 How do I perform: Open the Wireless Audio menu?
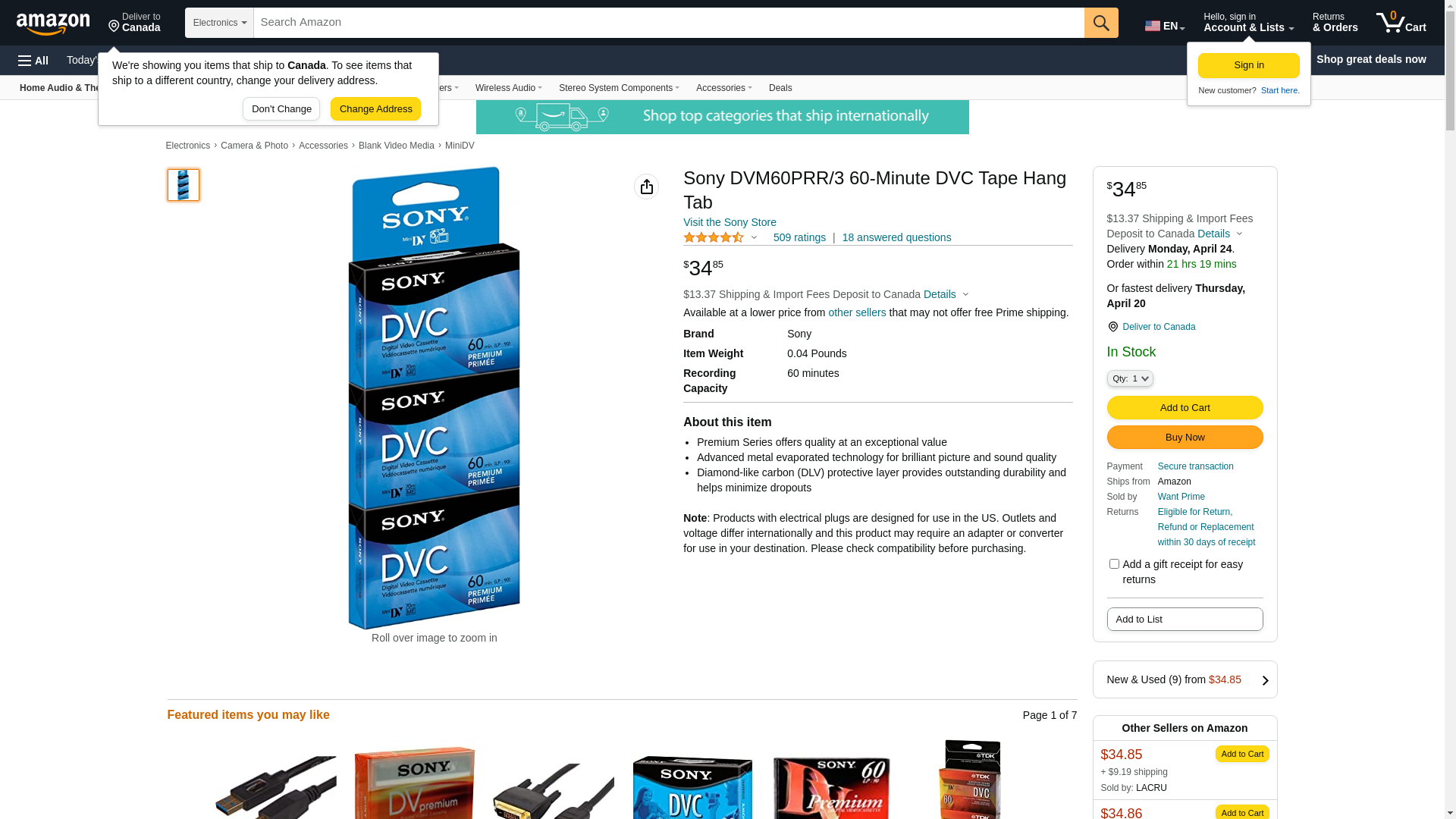(508, 88)
